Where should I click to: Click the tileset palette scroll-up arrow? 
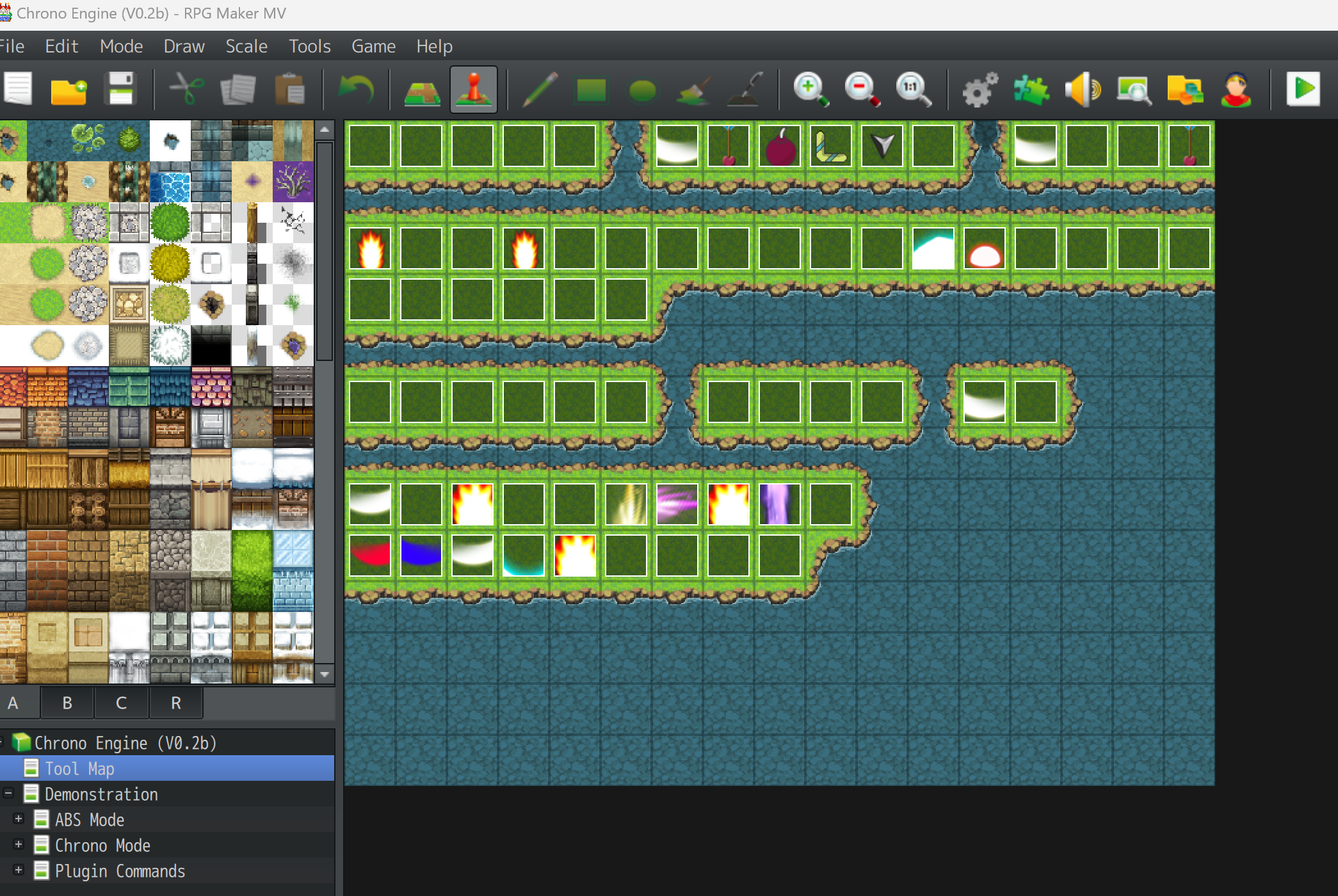[x=325, y=130]
